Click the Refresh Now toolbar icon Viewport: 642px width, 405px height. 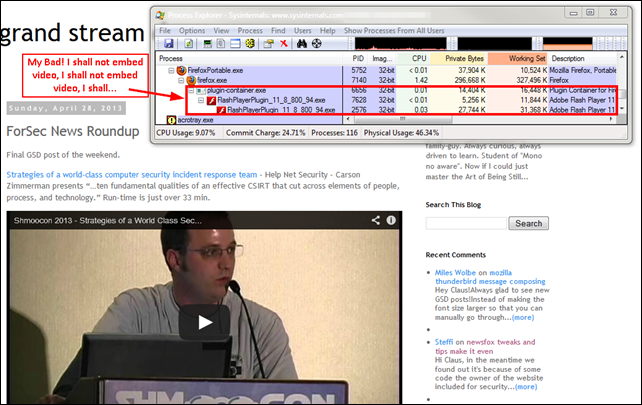[x=188, y=43]
